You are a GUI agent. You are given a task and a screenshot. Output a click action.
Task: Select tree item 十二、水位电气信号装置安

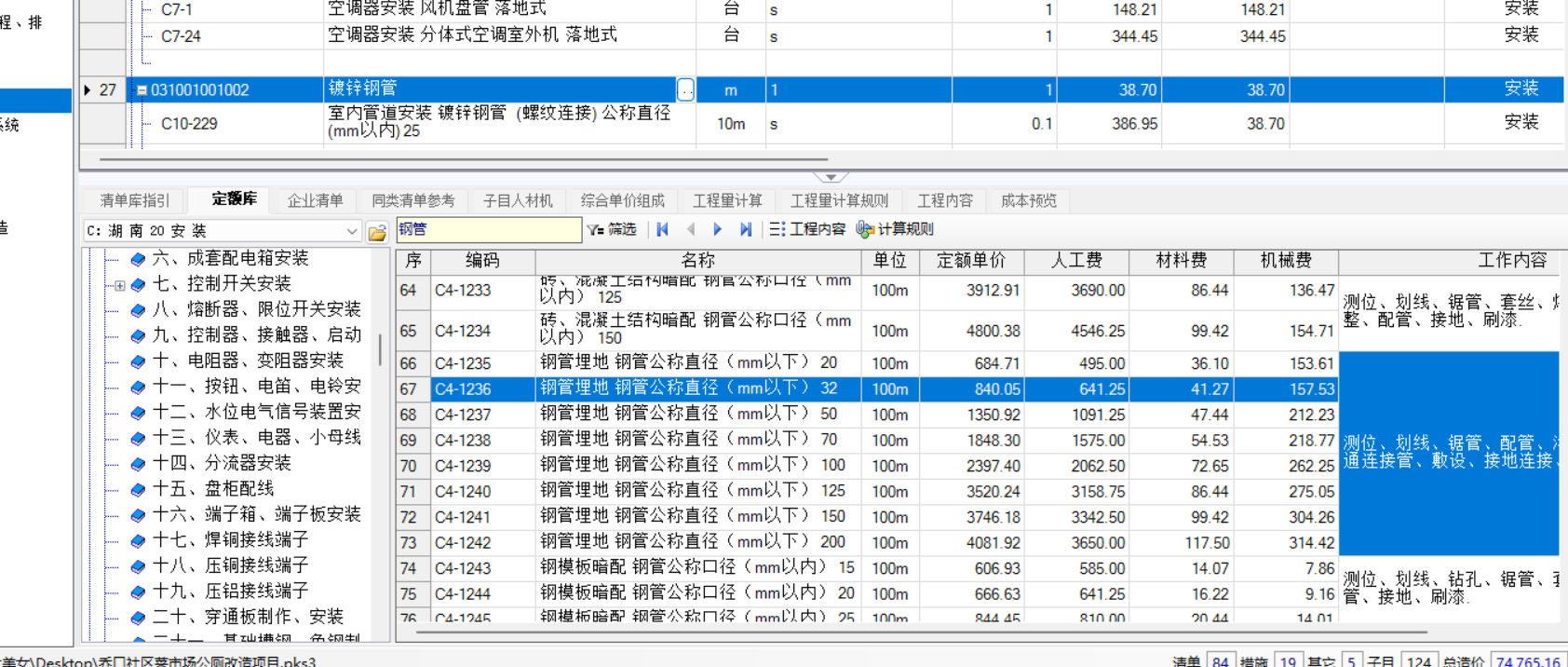click(256, 412)
